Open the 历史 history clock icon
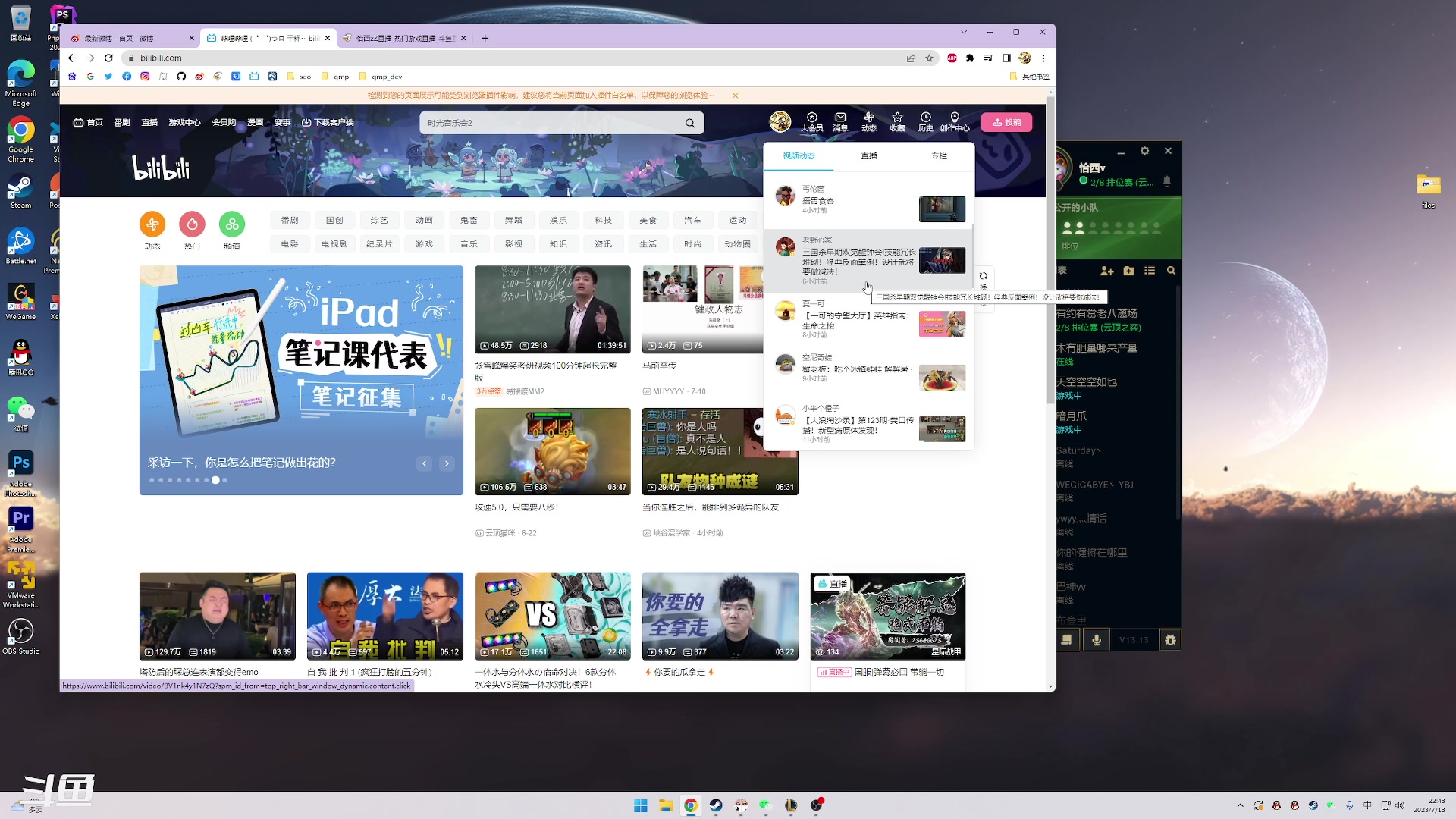This screenshot has width=1456, height=819. [x=926, y=122]
